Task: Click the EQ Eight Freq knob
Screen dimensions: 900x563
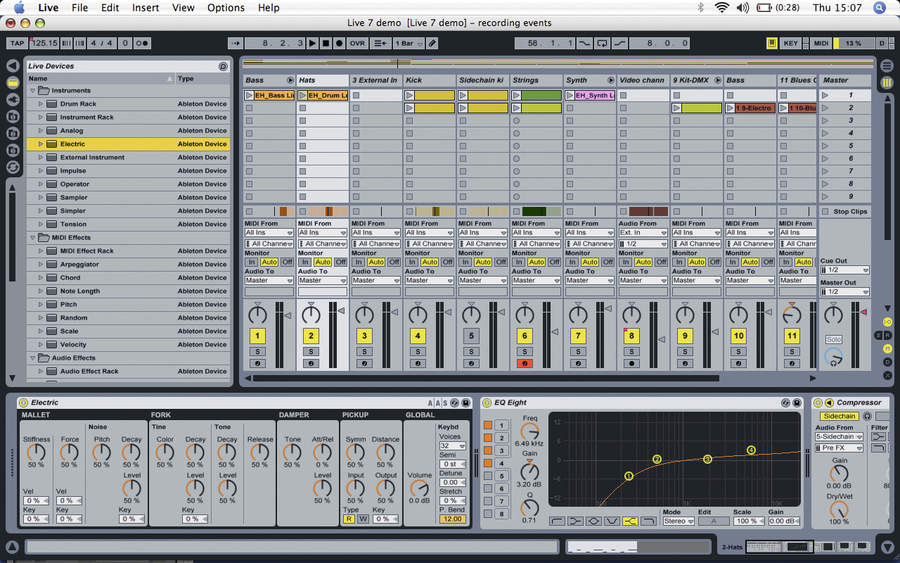Action: [x=530, y=431]
